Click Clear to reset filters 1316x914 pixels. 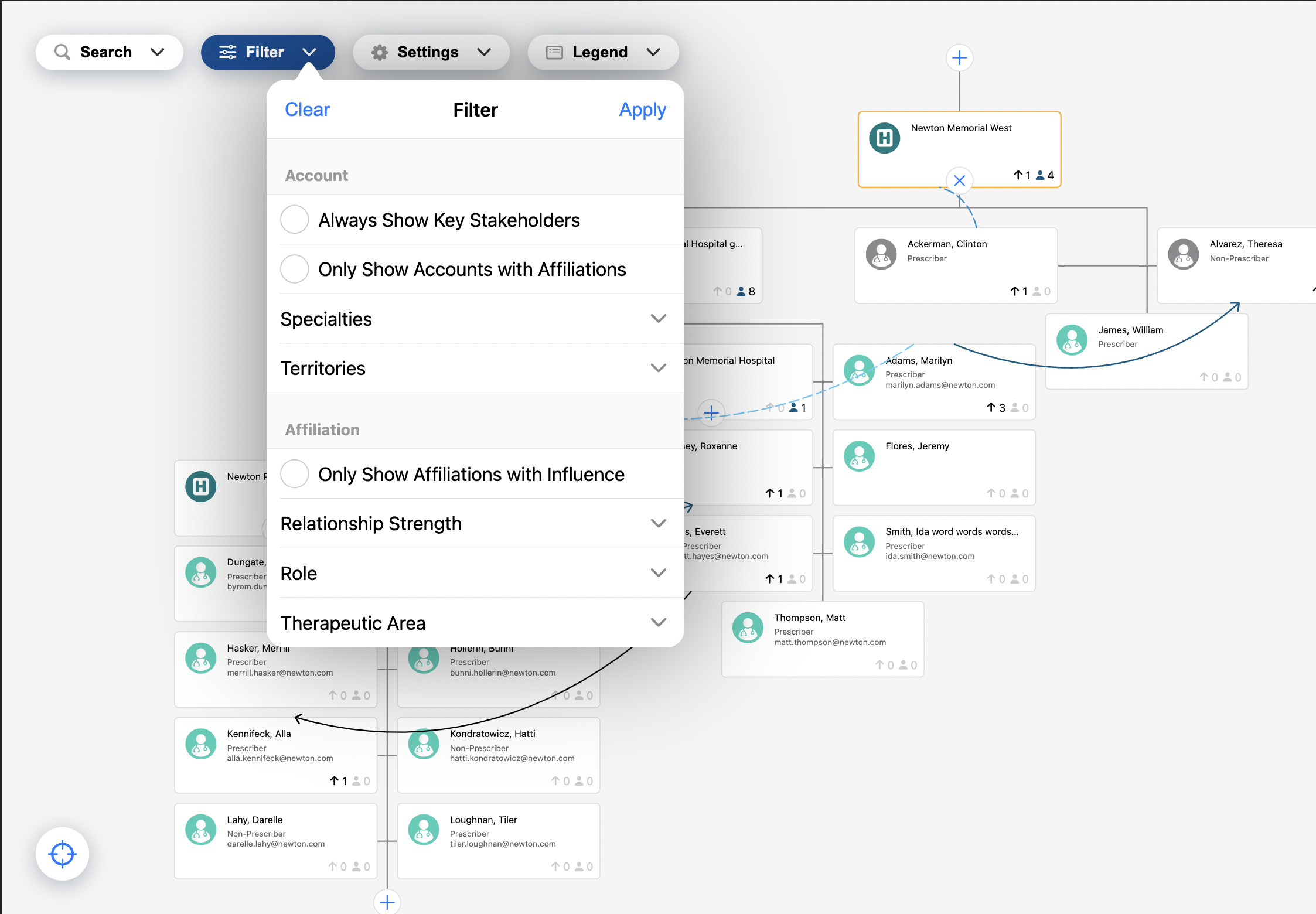click(307, 110)
